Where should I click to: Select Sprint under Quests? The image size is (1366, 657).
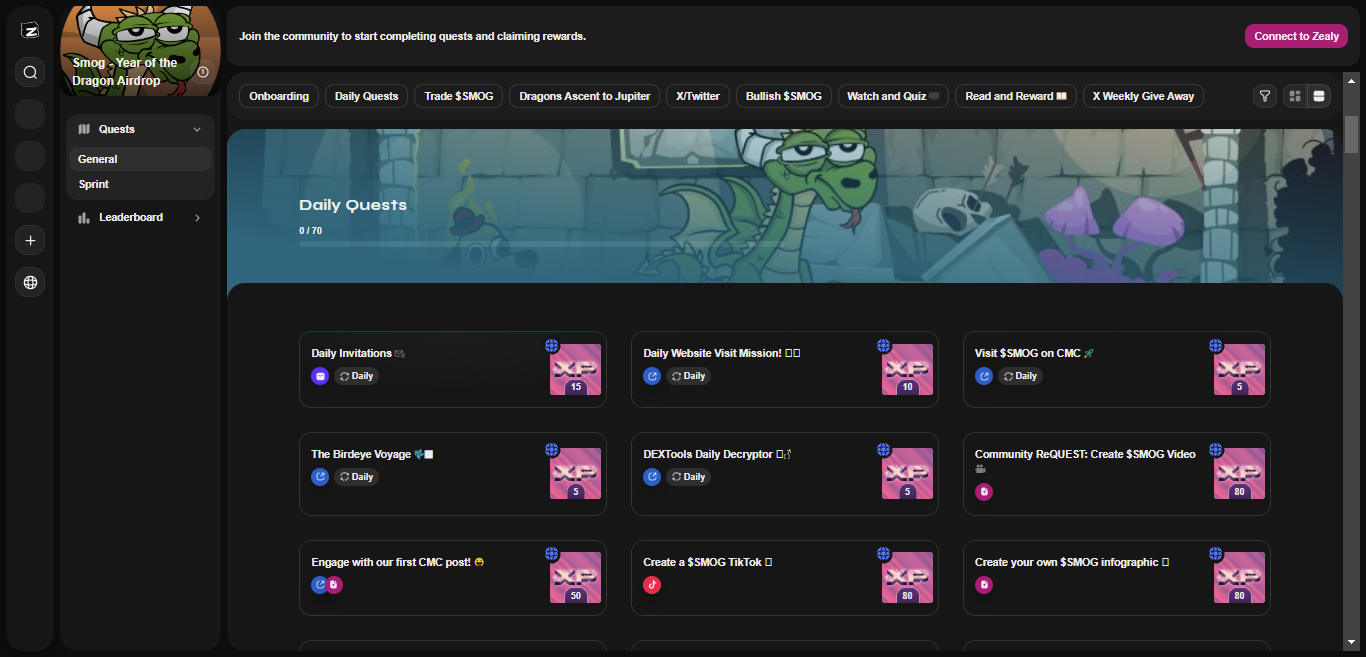(x=140, y=184)
